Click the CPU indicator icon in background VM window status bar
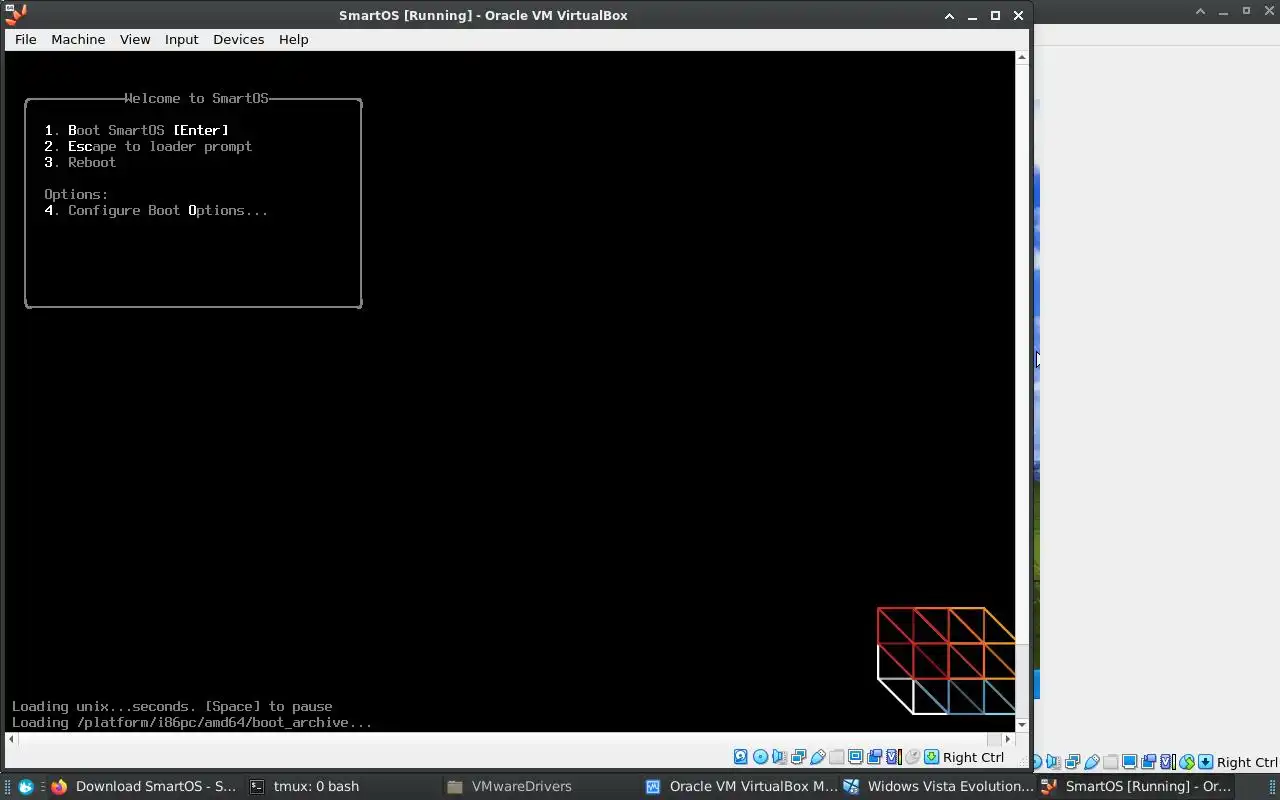The height and width of the screenshot is (800, 1280). [x=1167, y=762]
